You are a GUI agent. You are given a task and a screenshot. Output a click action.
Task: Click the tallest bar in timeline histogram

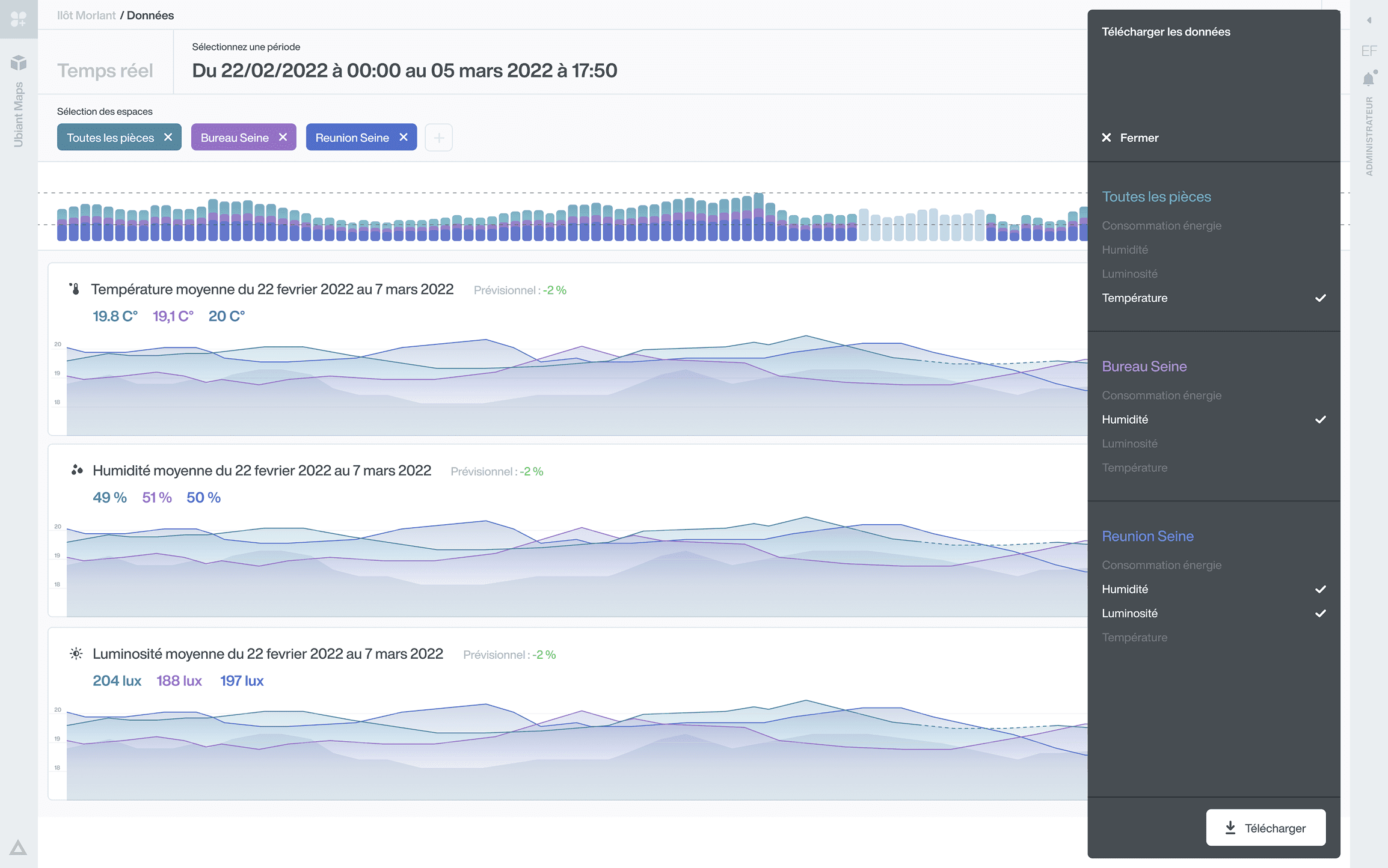(x=759, y=216)
